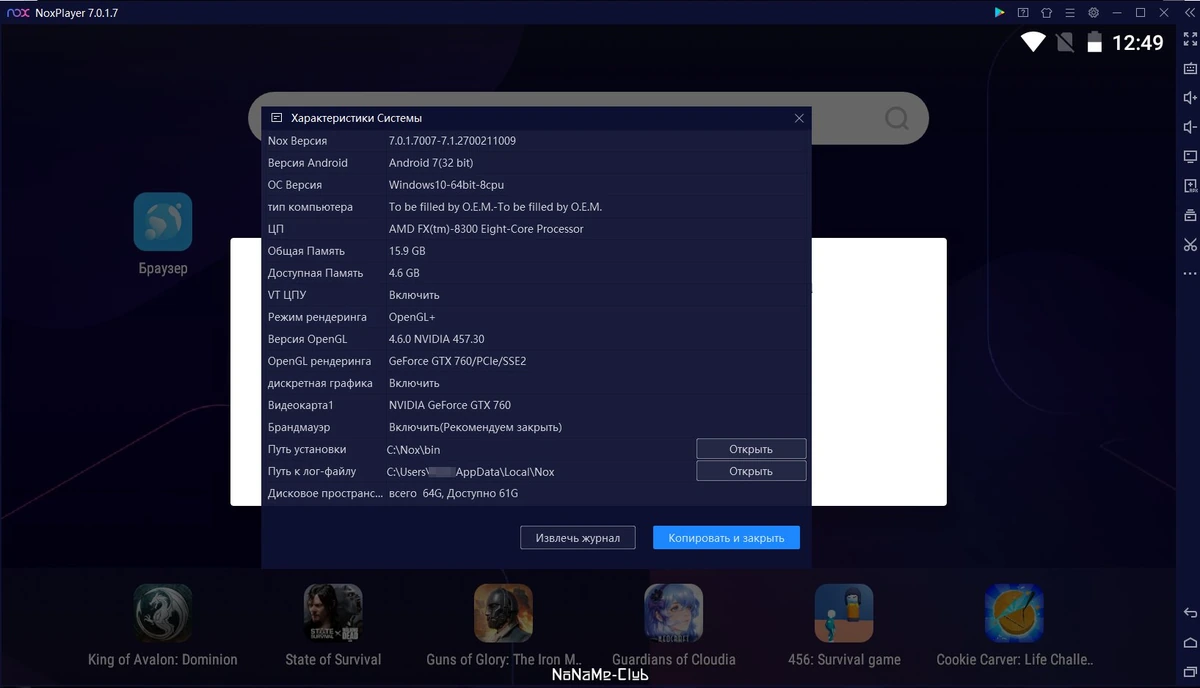Screen dimensions: 1200x688
Task: Click the no-SIM status icon
Action: pos(1065,42)
